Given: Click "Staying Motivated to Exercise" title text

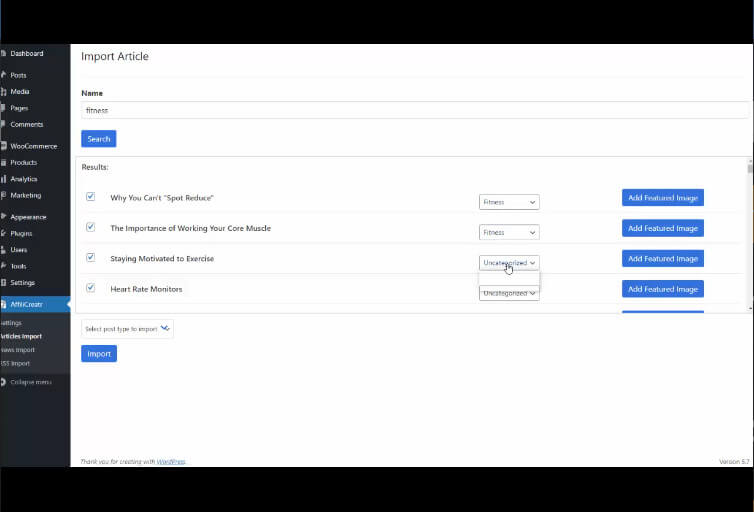Looking at the screenshot, I should [162, 259].
